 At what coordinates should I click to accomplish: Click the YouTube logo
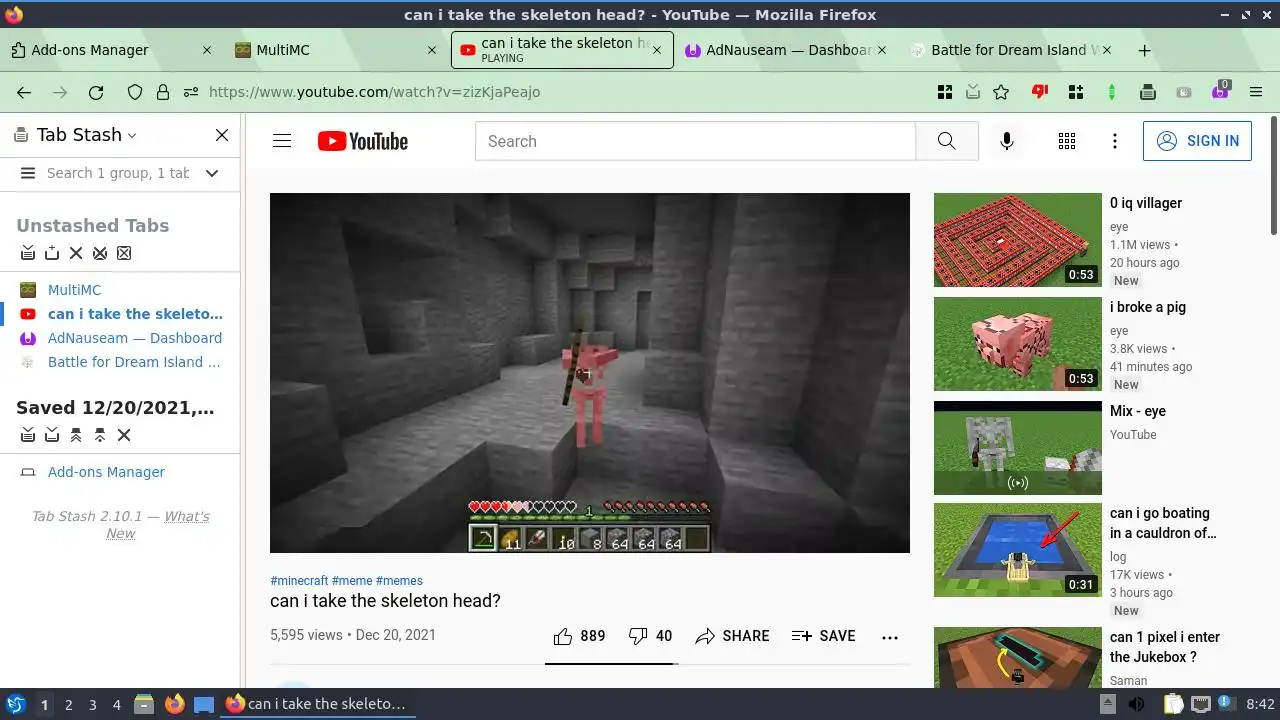click(363, 141)
